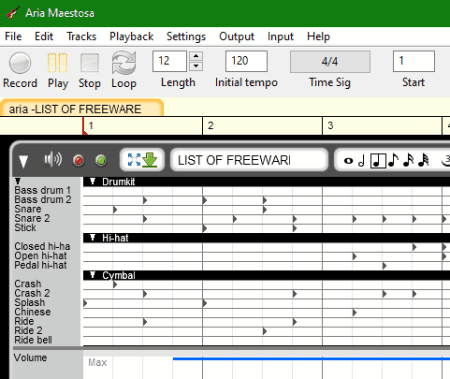This screenshot has width=450, height=379.
Task: Open the Edit menu
Action: coord(44,36)
